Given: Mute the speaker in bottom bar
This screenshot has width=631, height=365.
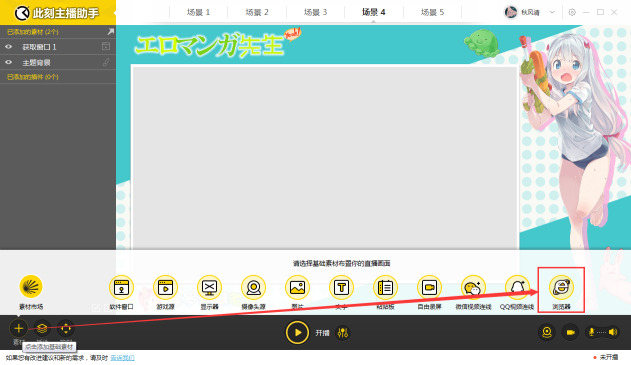Looking at the screenshot, I should [613, 332].
